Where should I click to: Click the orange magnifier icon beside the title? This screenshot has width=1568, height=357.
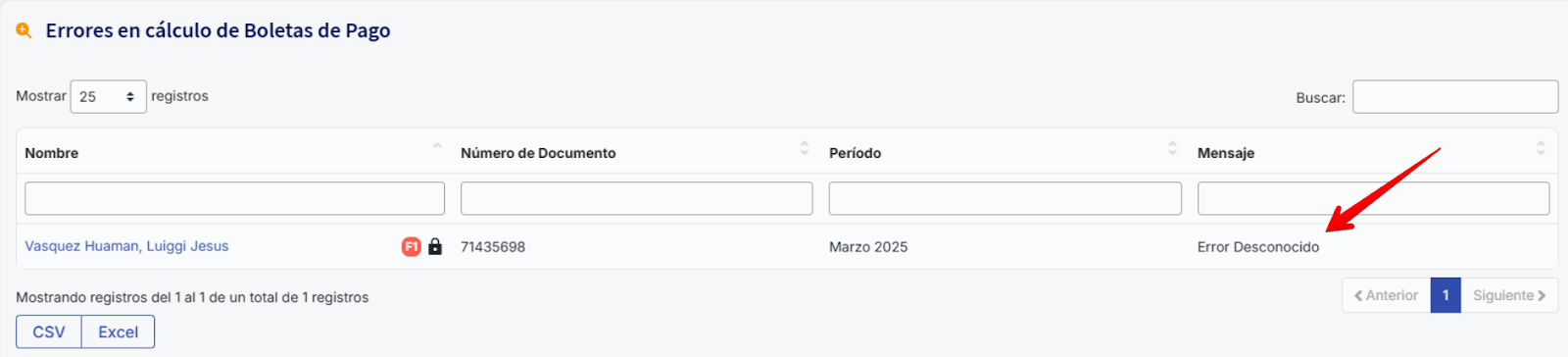24,30
